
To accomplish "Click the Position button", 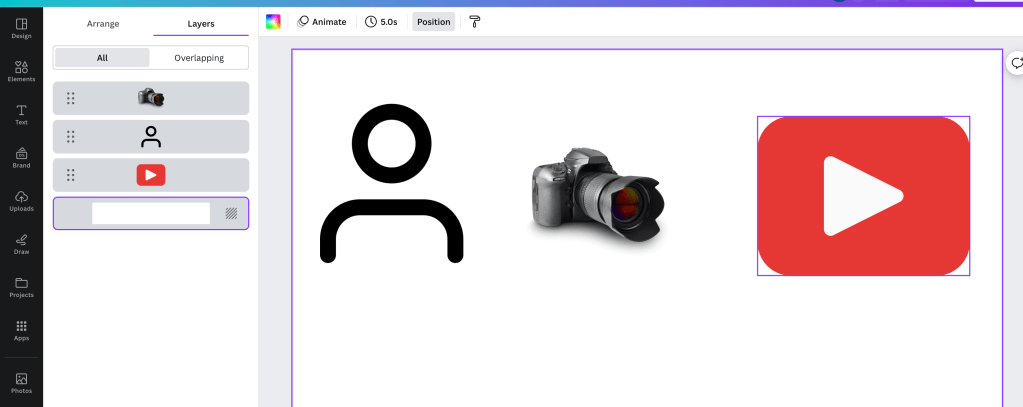I will (x=434, y=22).
